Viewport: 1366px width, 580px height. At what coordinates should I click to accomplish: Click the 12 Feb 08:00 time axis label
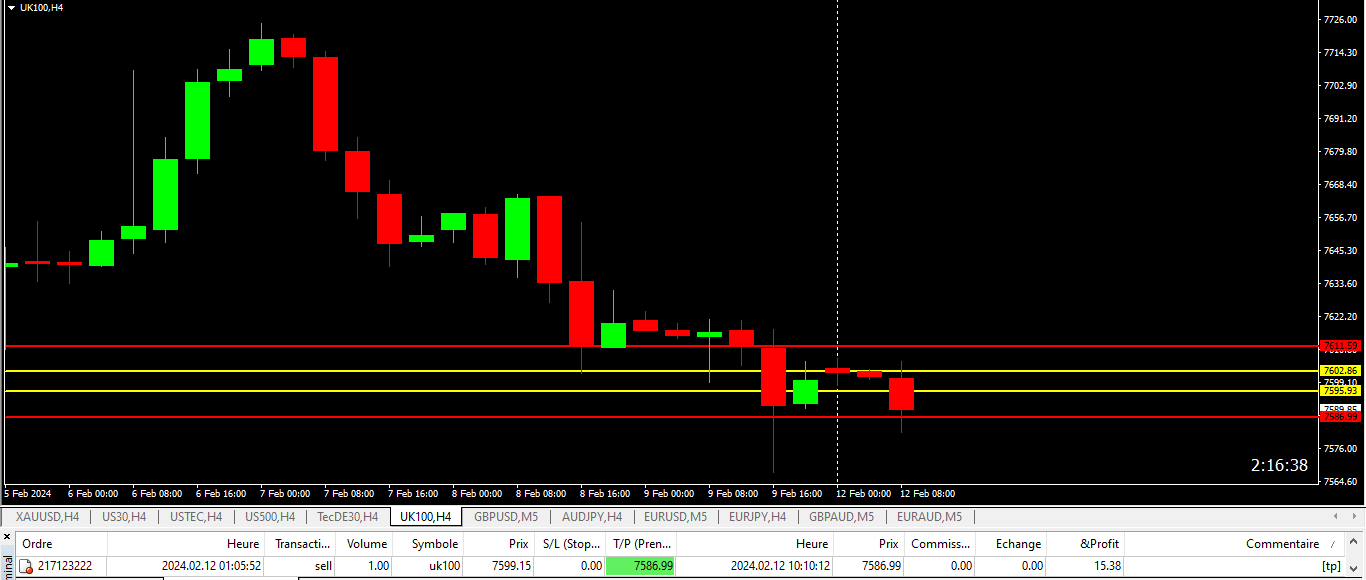pos(927,494)
